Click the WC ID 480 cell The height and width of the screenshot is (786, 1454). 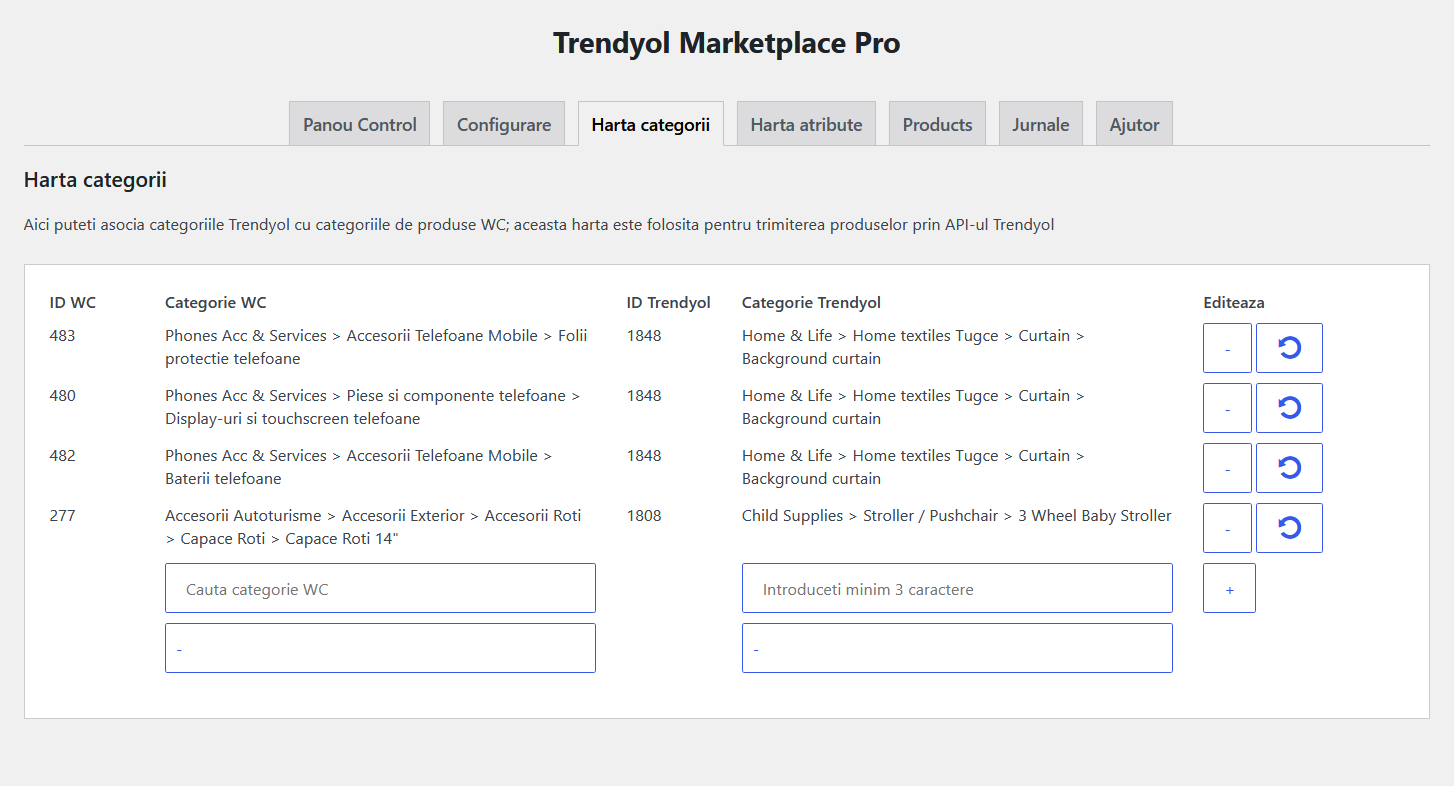[62, 396]
